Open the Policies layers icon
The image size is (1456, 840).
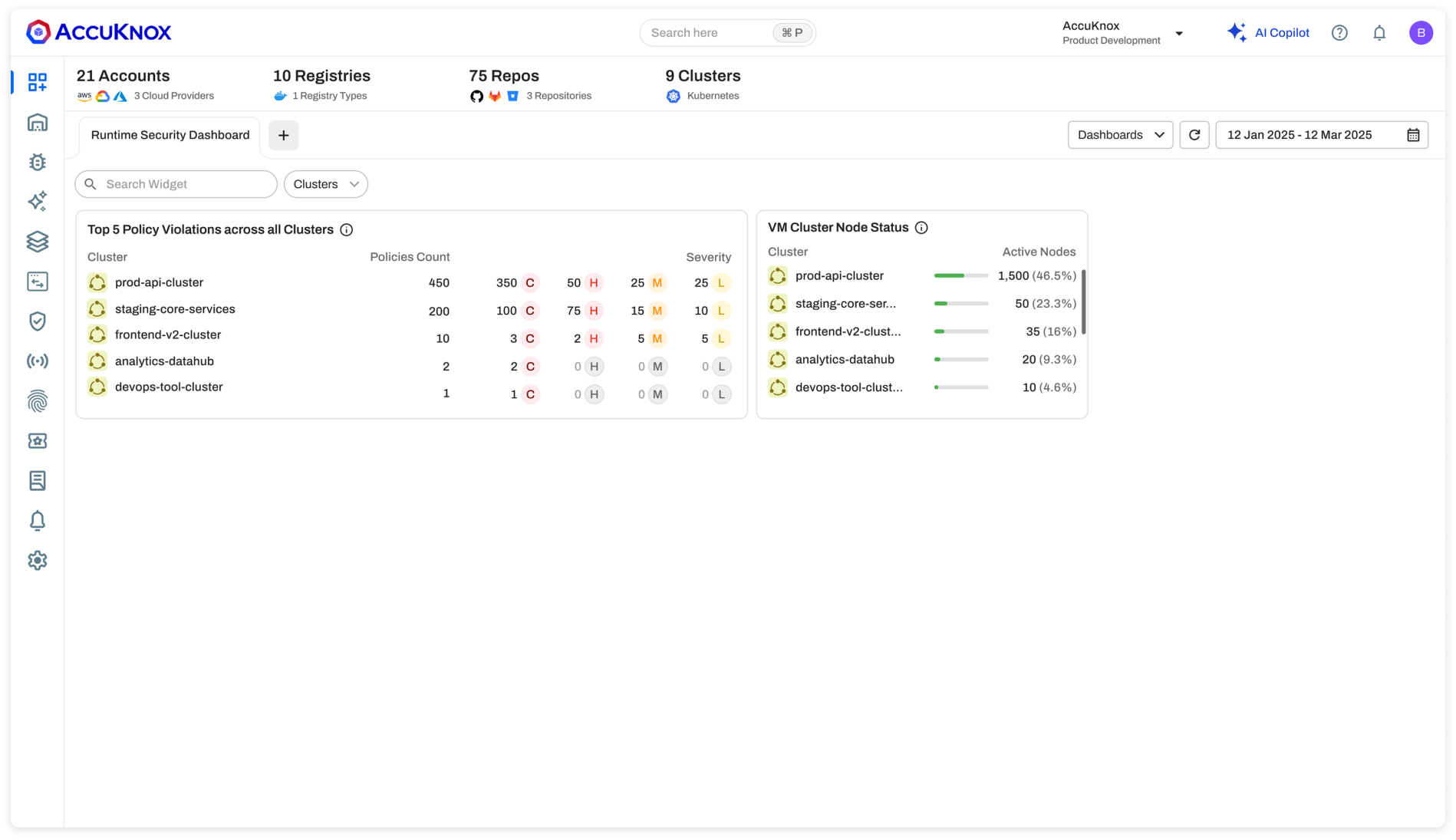pyautogui.click(x=37, y=242)
